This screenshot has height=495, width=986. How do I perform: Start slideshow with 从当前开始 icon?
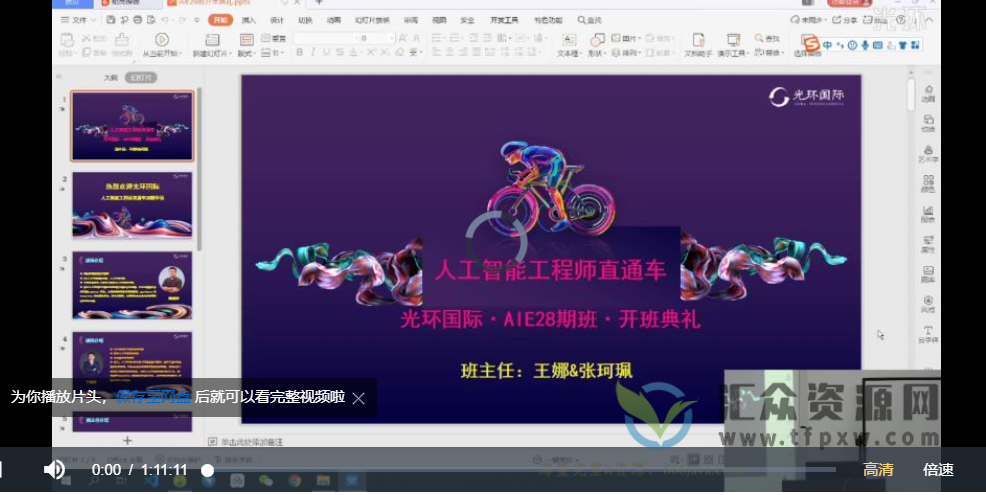162,40
